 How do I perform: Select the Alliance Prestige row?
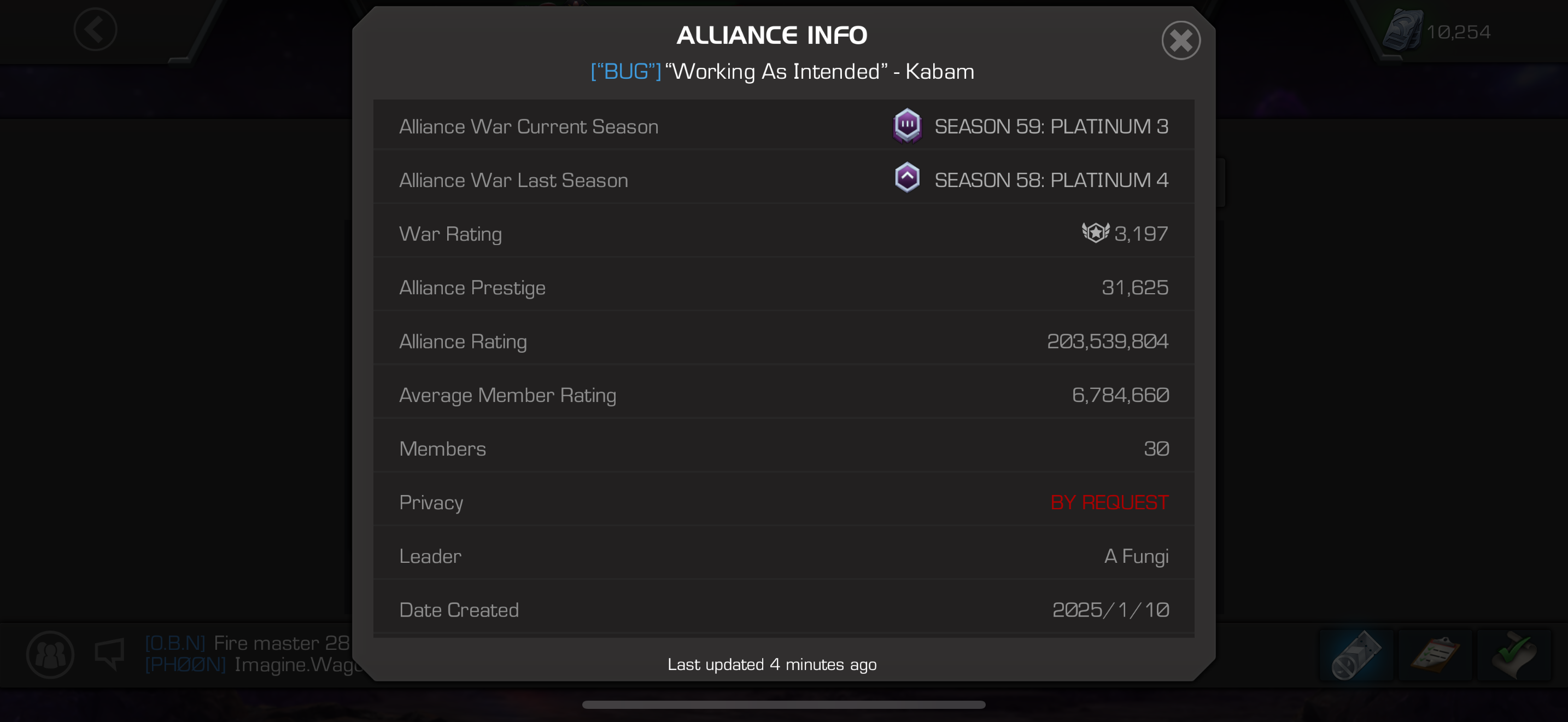point(783,287)
